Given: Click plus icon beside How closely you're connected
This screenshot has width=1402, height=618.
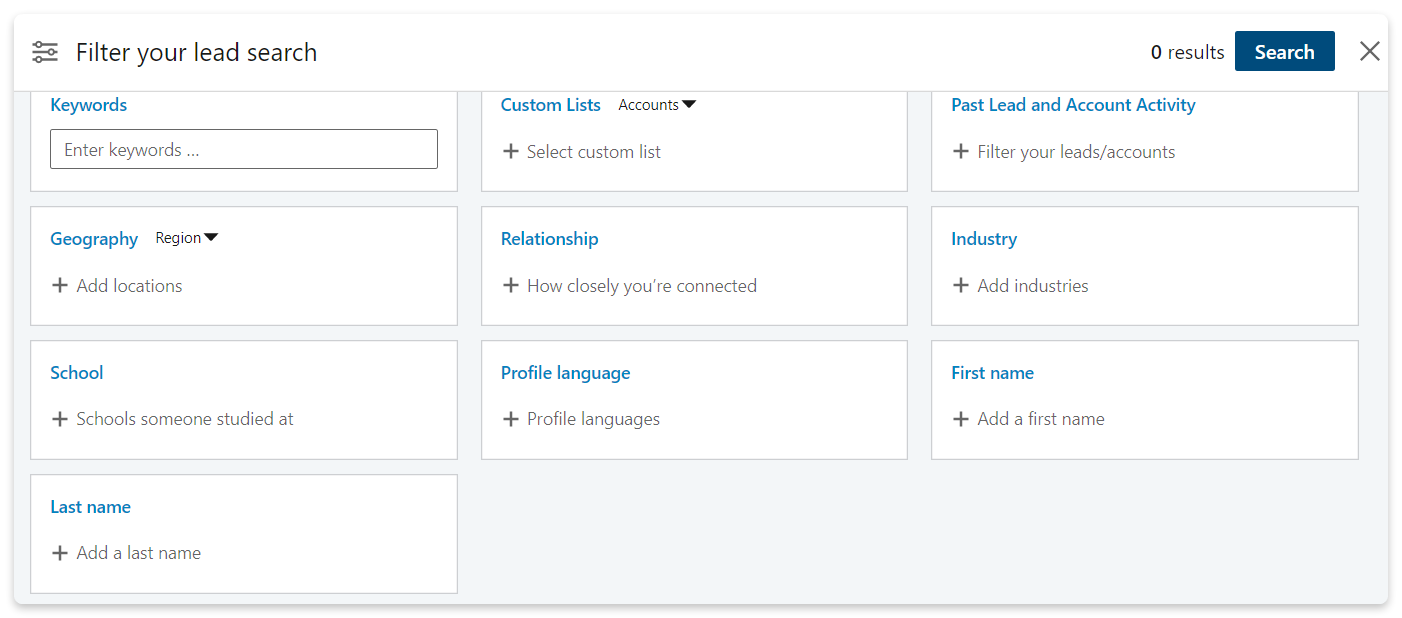Looking at the screenshot, I should (x=511, y=286).
